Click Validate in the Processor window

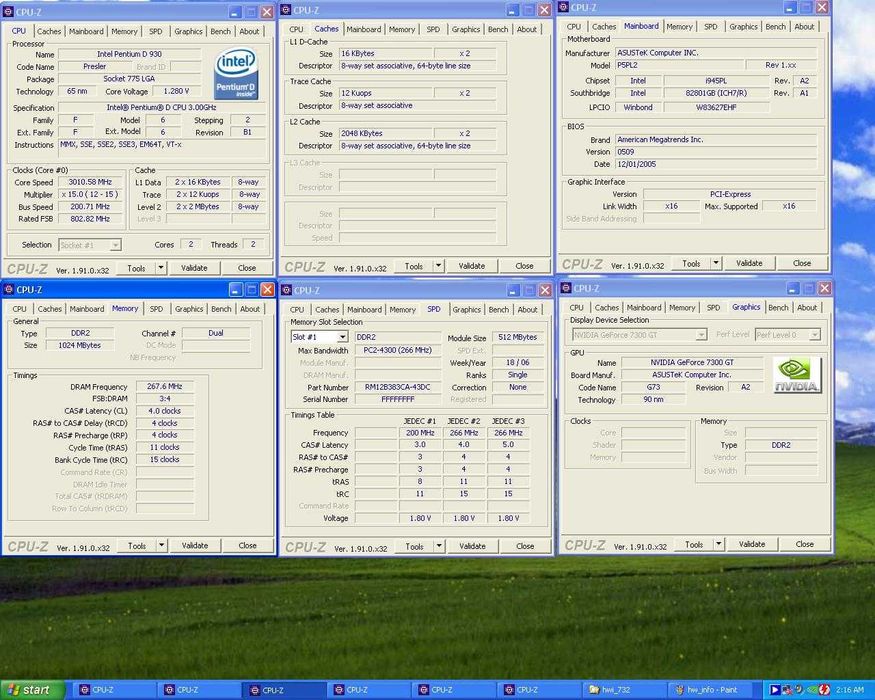pos(194,268)
